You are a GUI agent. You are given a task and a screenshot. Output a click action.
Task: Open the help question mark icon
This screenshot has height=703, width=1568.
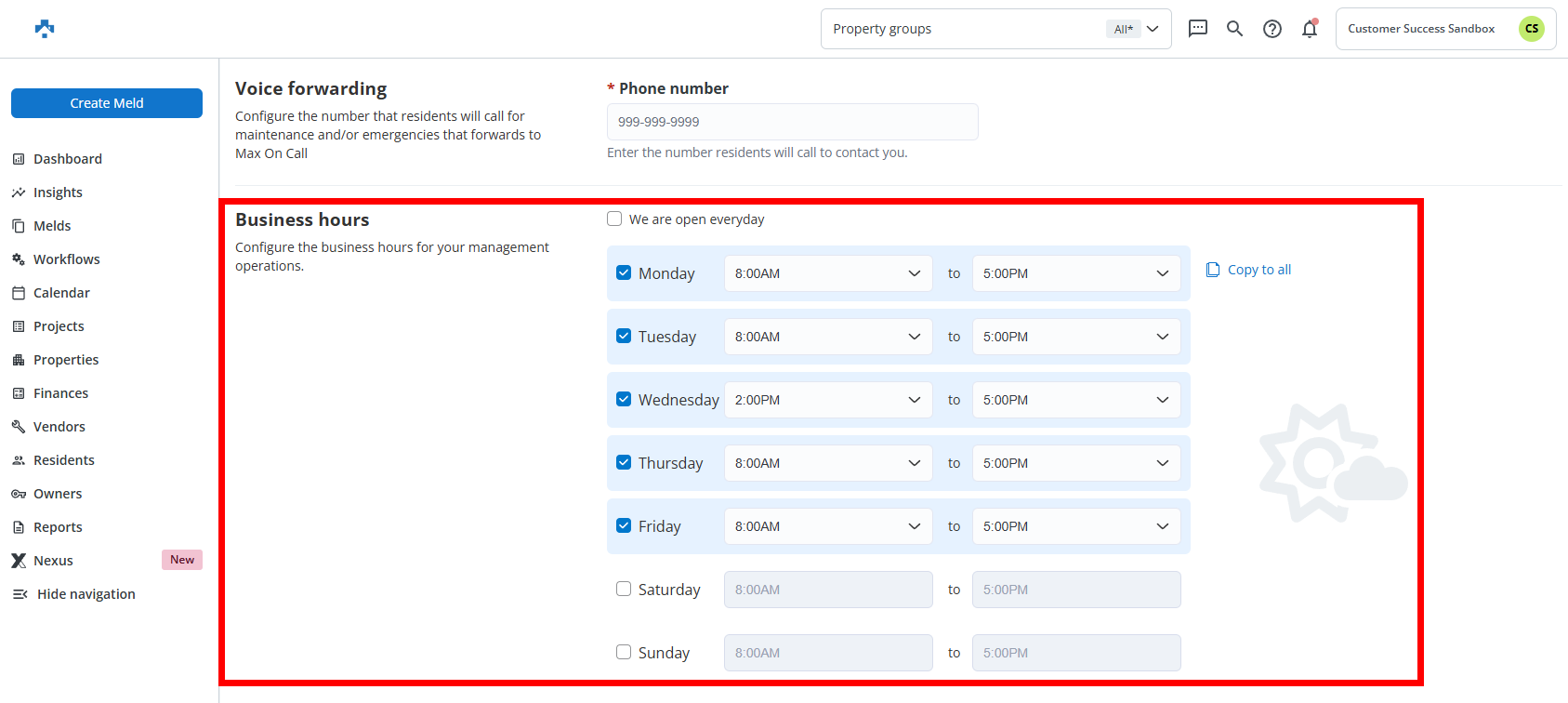point(1272,29)
